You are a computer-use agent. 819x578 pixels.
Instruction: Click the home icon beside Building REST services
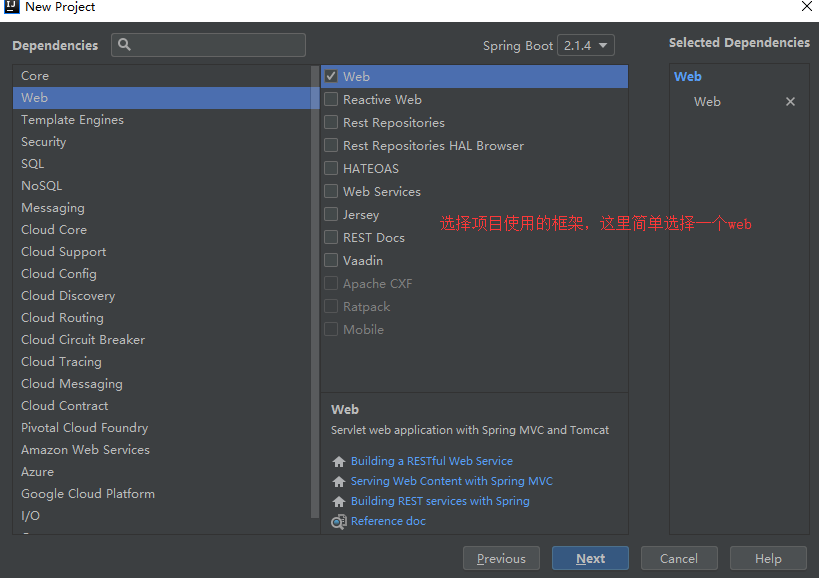[338, 501]
